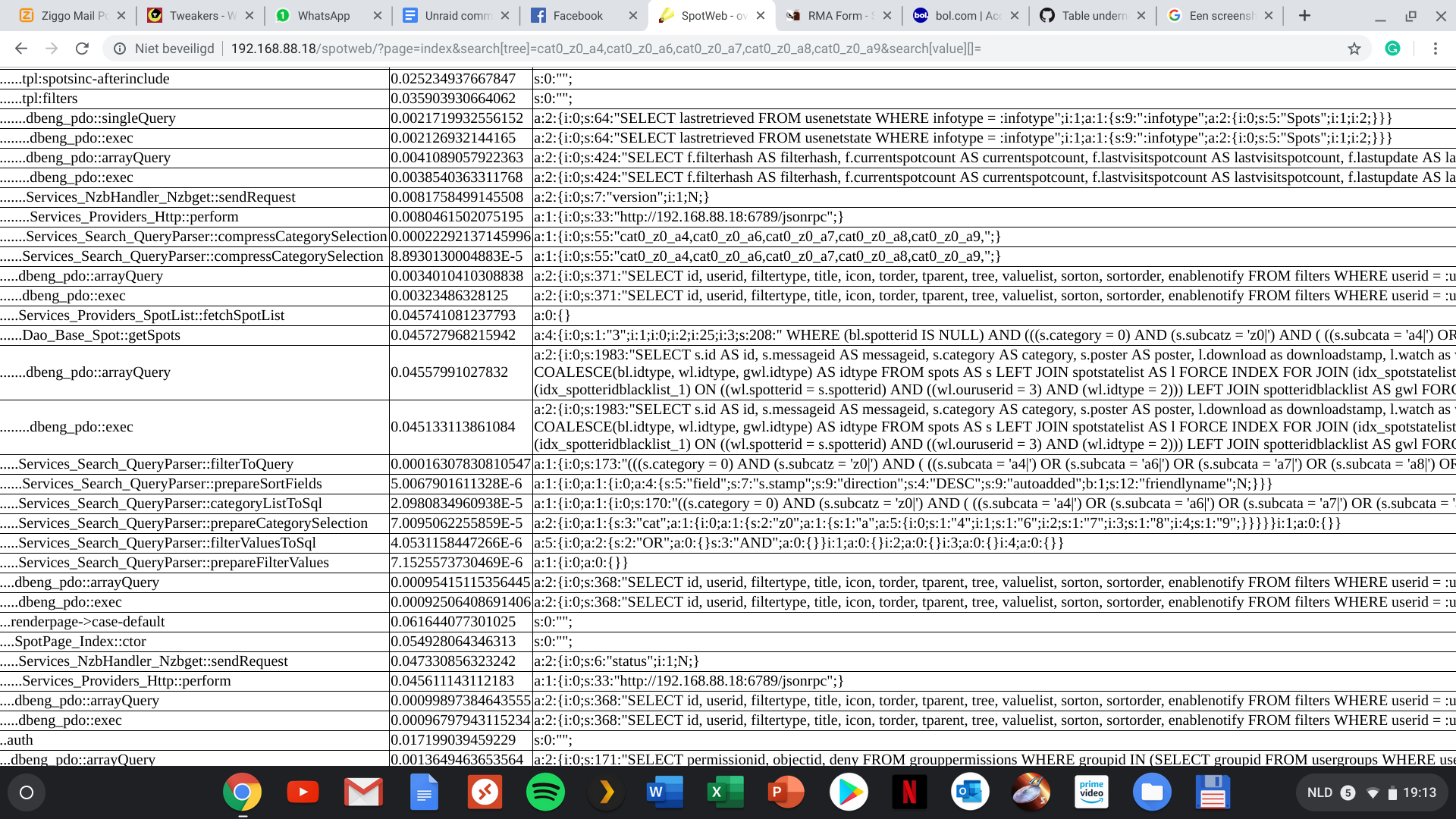Launch Firefox from the shelf
This screenshot has height=819, width=1456.
tap(1031, 792)
